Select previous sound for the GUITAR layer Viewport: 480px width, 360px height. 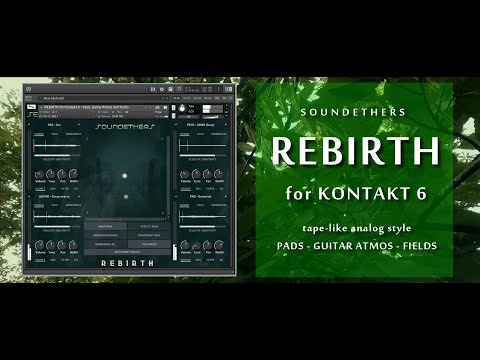[29, 197]
